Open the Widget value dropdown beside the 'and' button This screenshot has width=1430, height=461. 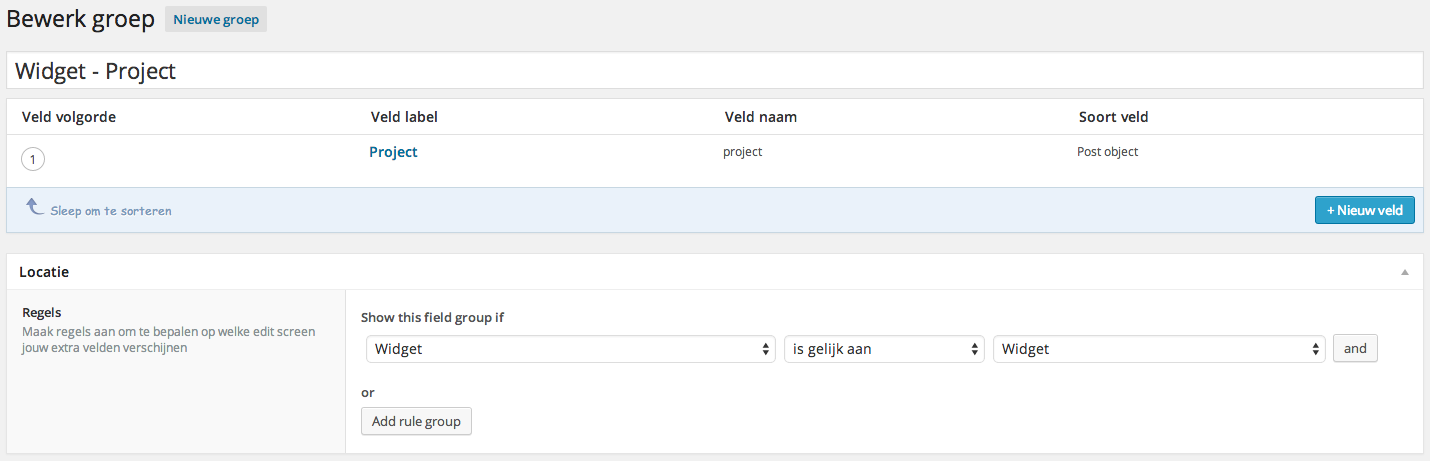[1159, 349]
